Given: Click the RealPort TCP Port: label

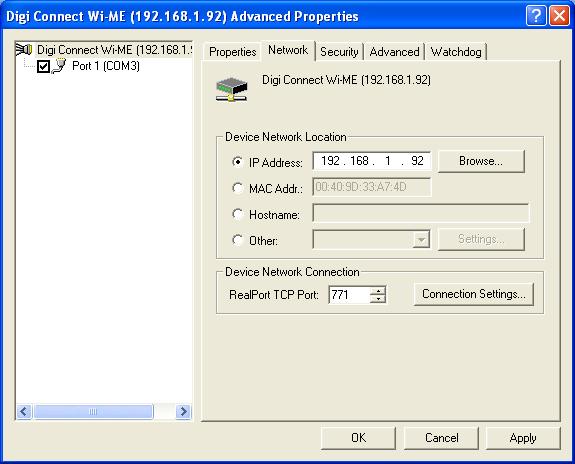Looking at the screenshot, I should [274, 295].
